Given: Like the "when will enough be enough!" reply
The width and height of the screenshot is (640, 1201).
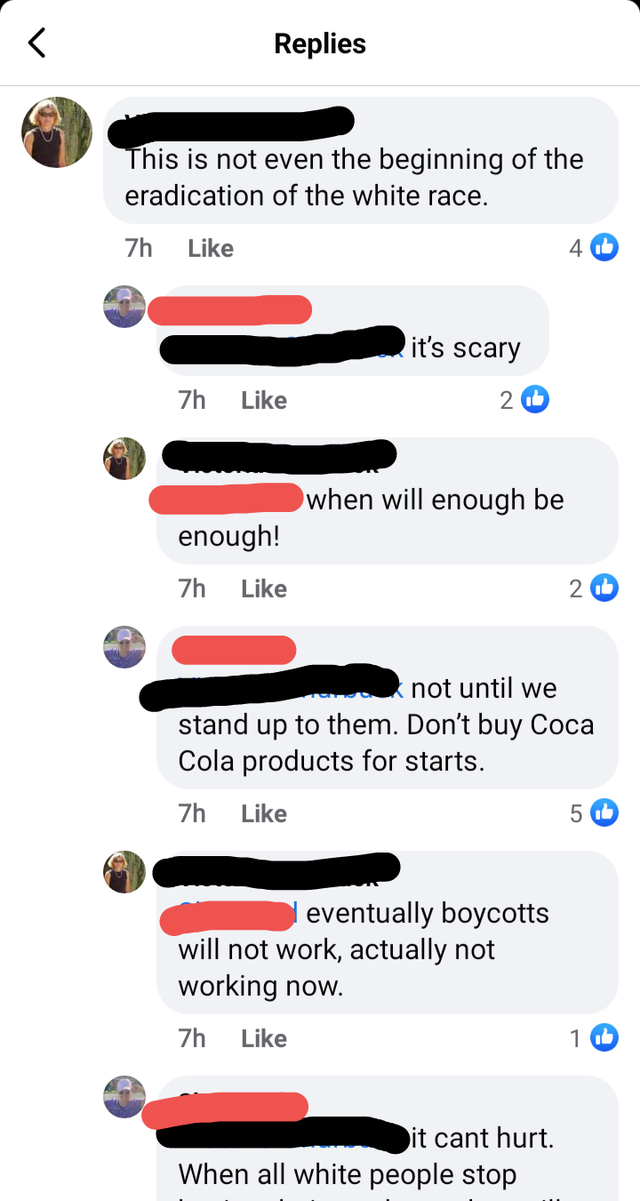Looking at the screenshot, I should click(x=264, y=589).
